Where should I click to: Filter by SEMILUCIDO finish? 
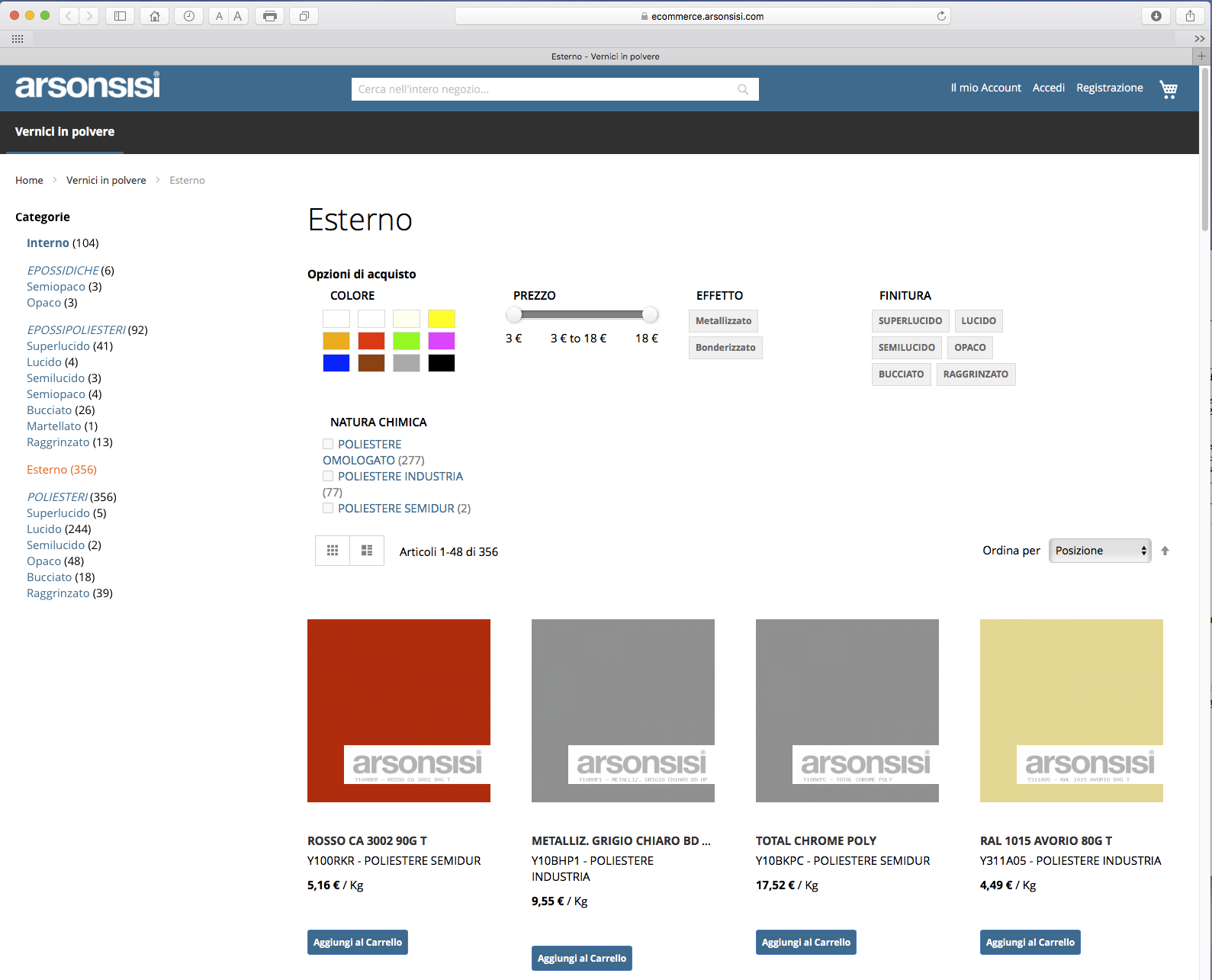(x=906, y=348)
